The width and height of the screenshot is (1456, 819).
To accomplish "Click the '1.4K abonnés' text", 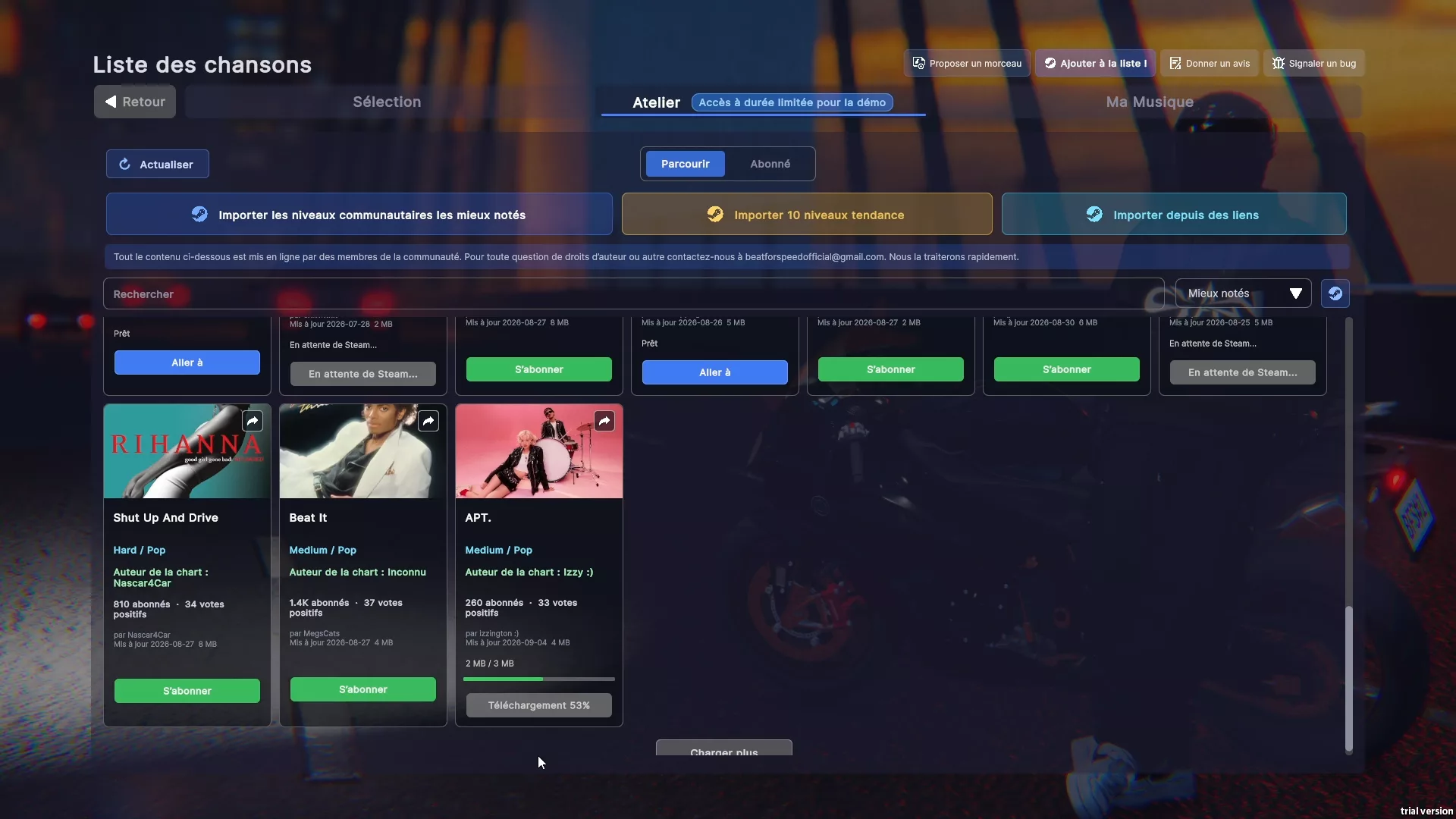I will (319, 603).
